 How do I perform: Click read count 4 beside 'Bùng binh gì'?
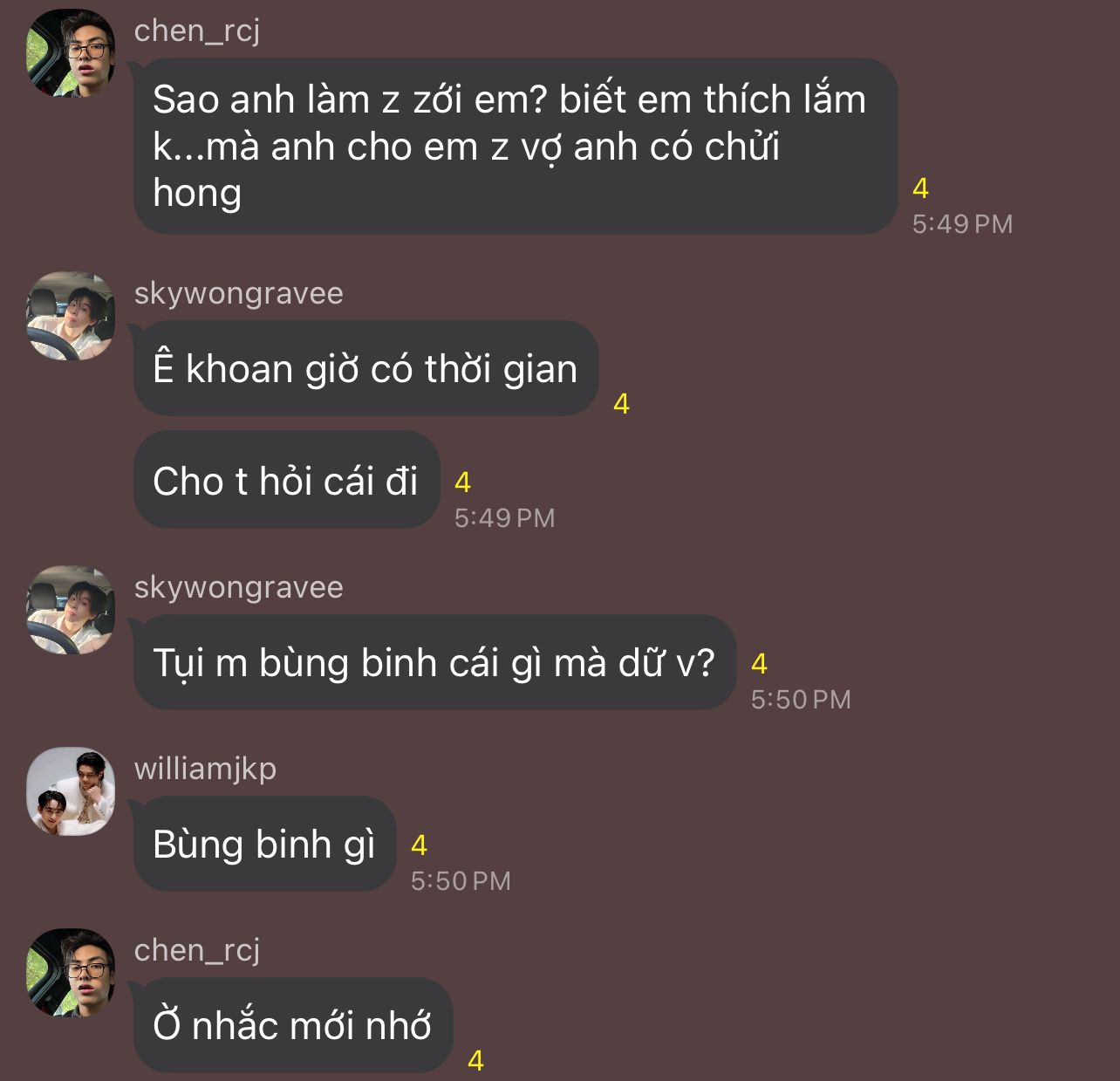point(419,845)
